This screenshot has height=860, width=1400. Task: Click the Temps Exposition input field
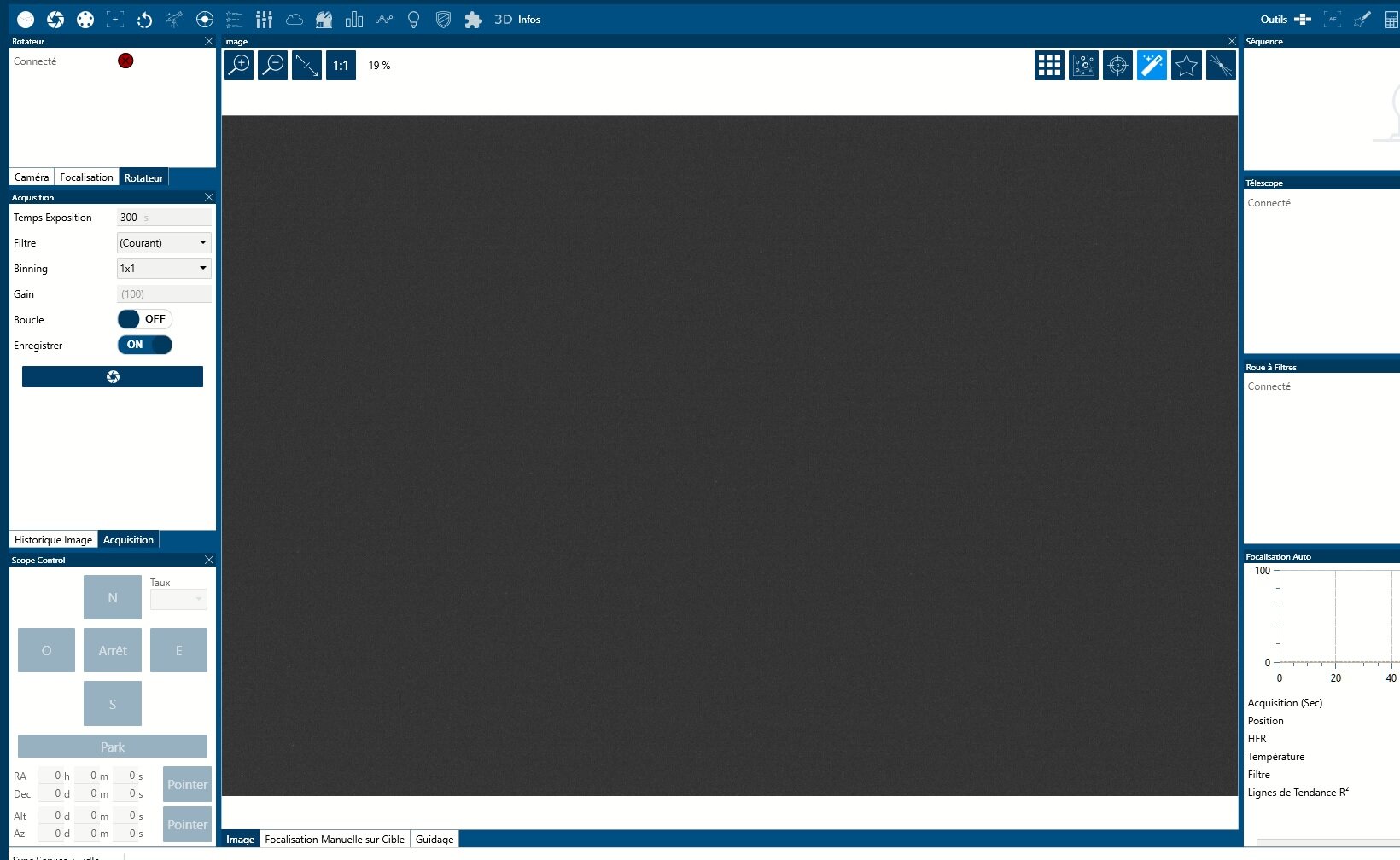pos(164,218)
